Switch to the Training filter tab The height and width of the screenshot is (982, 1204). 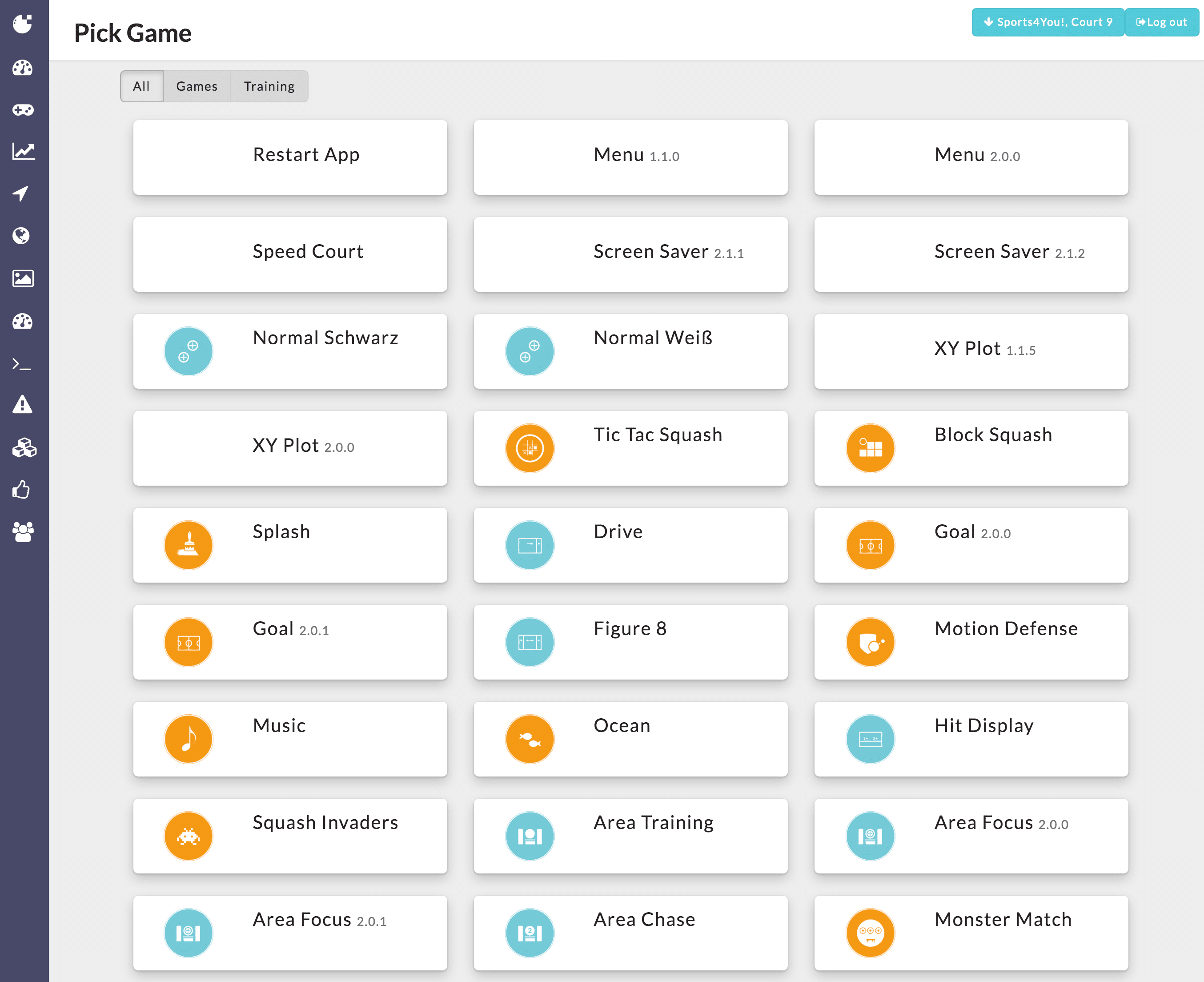(x=269, y=87)
